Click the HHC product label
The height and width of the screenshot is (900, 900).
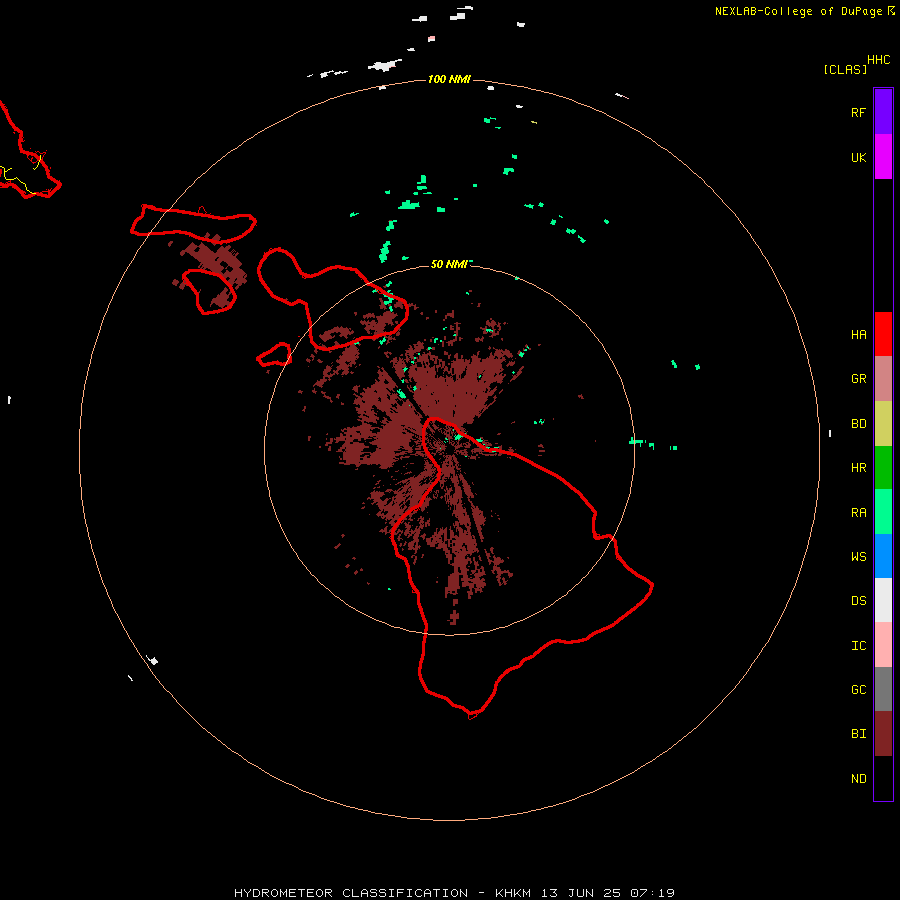coord(878,60)
